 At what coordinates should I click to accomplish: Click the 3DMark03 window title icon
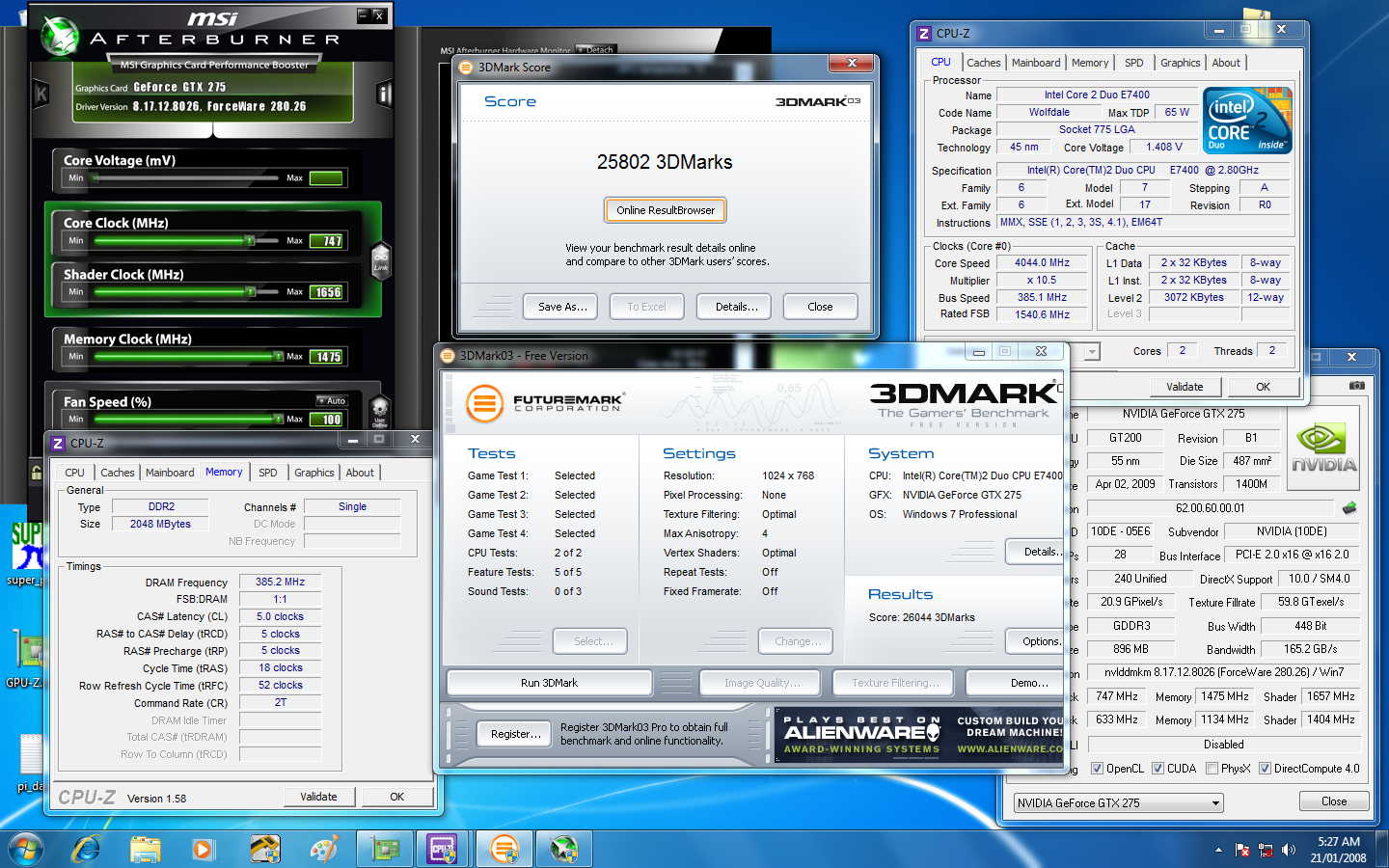tap(448, 356)
